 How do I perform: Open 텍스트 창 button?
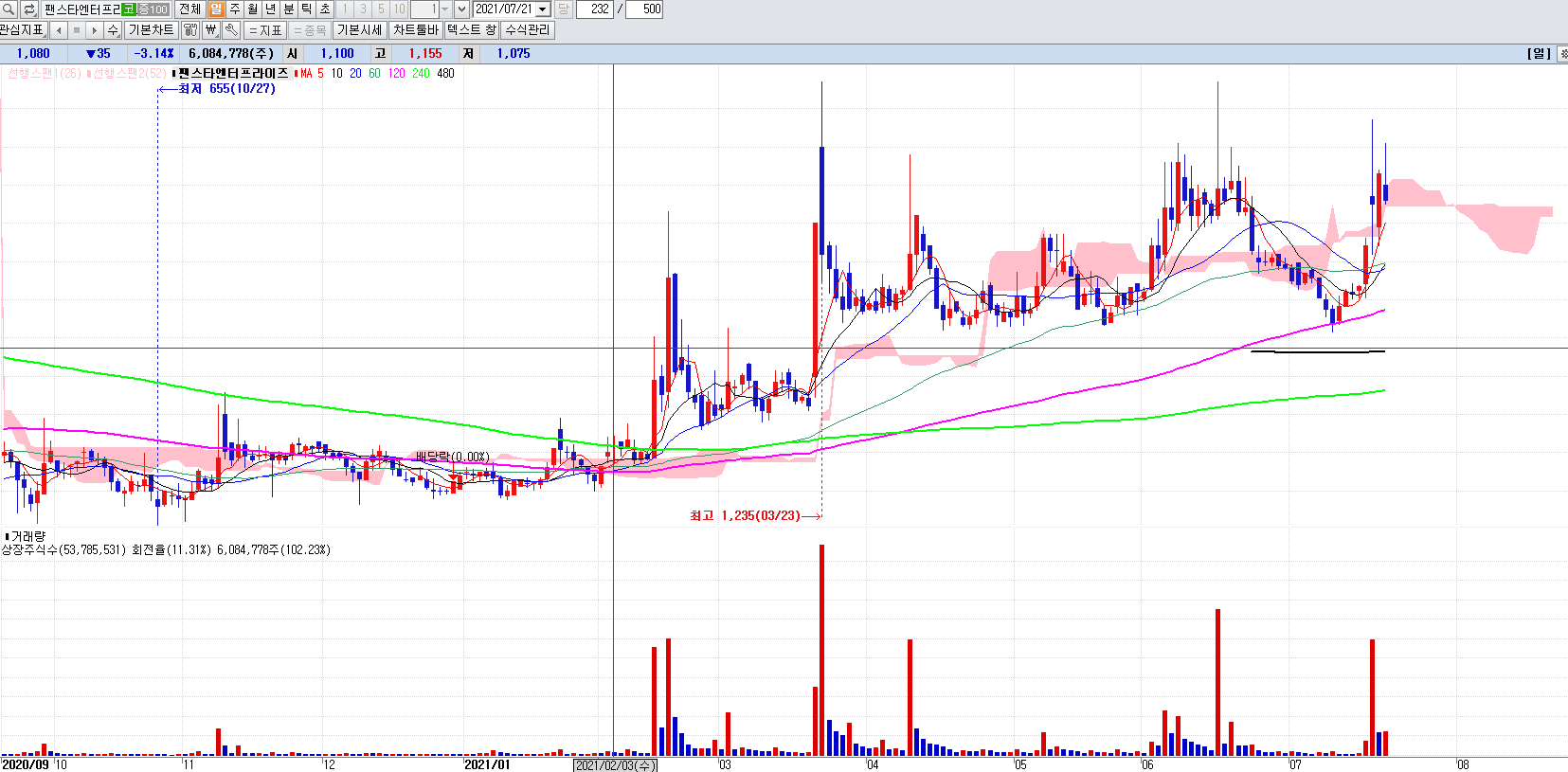472,30
